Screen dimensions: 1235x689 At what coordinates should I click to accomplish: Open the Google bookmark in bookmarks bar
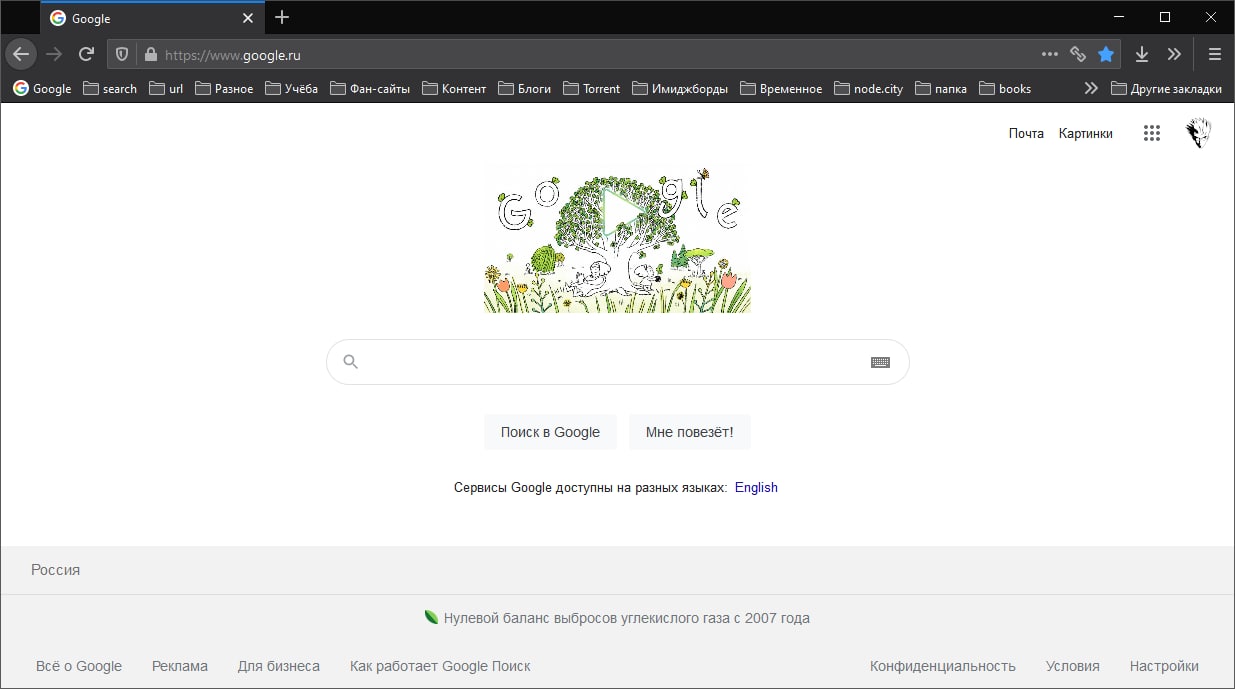click(42, 88)
